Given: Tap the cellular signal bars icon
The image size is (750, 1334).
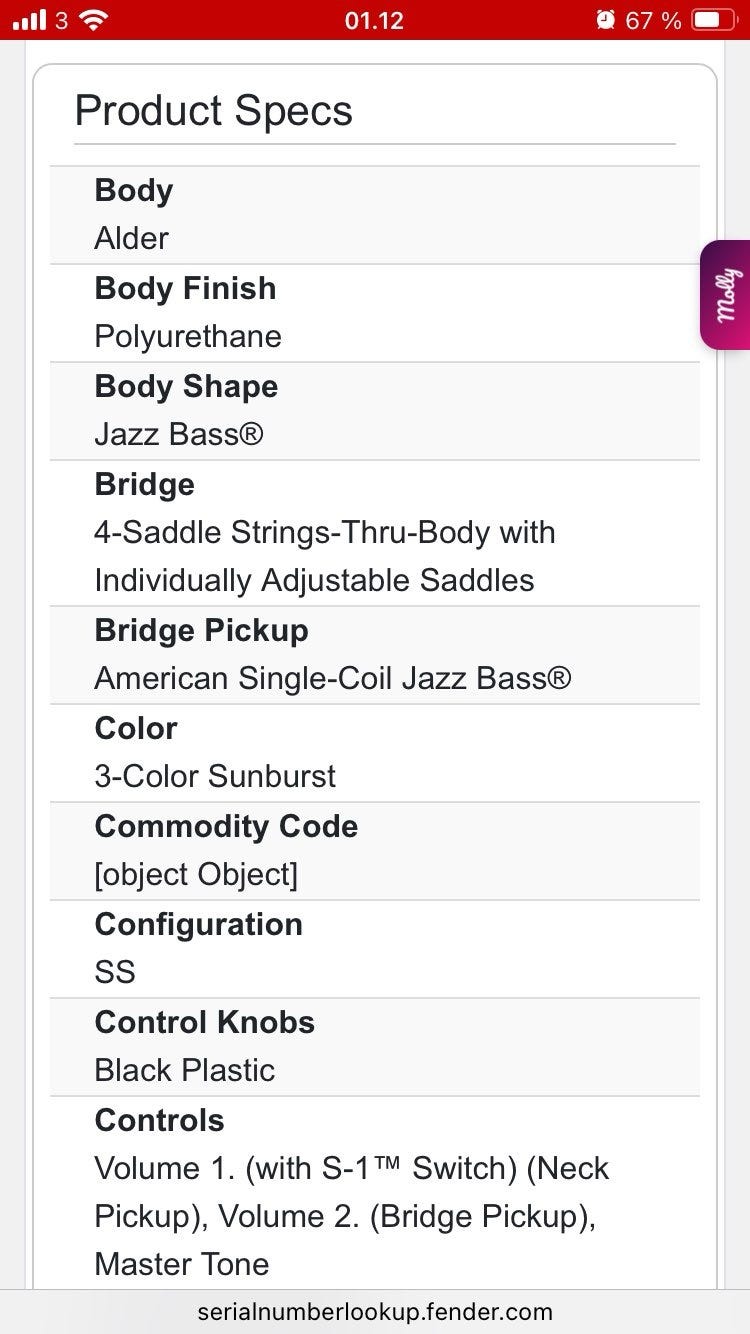Looking at the screenshot, I should pos(29,20).
